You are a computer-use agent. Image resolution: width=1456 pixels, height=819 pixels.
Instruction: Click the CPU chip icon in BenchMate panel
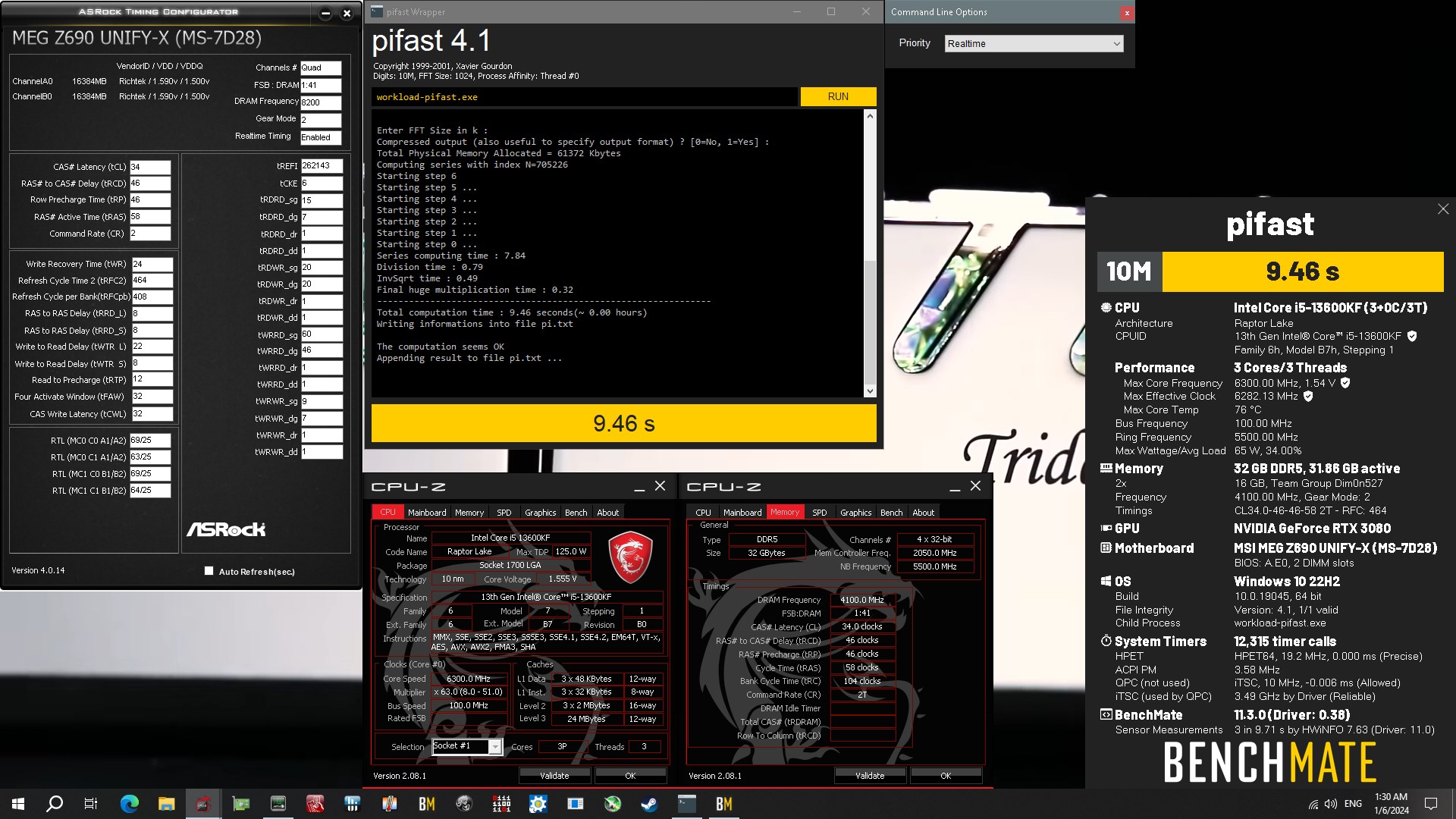pos(1106,308)
